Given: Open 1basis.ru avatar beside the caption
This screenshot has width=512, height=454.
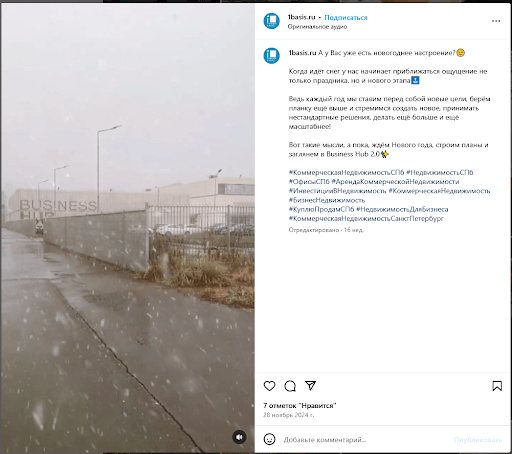Looking at the screenshot, I should [272, 55].
